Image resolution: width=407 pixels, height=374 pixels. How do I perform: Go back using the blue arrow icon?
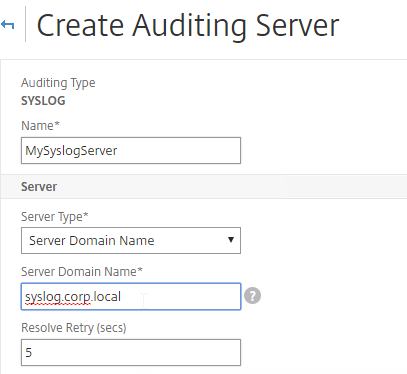[x=7, y=25]
